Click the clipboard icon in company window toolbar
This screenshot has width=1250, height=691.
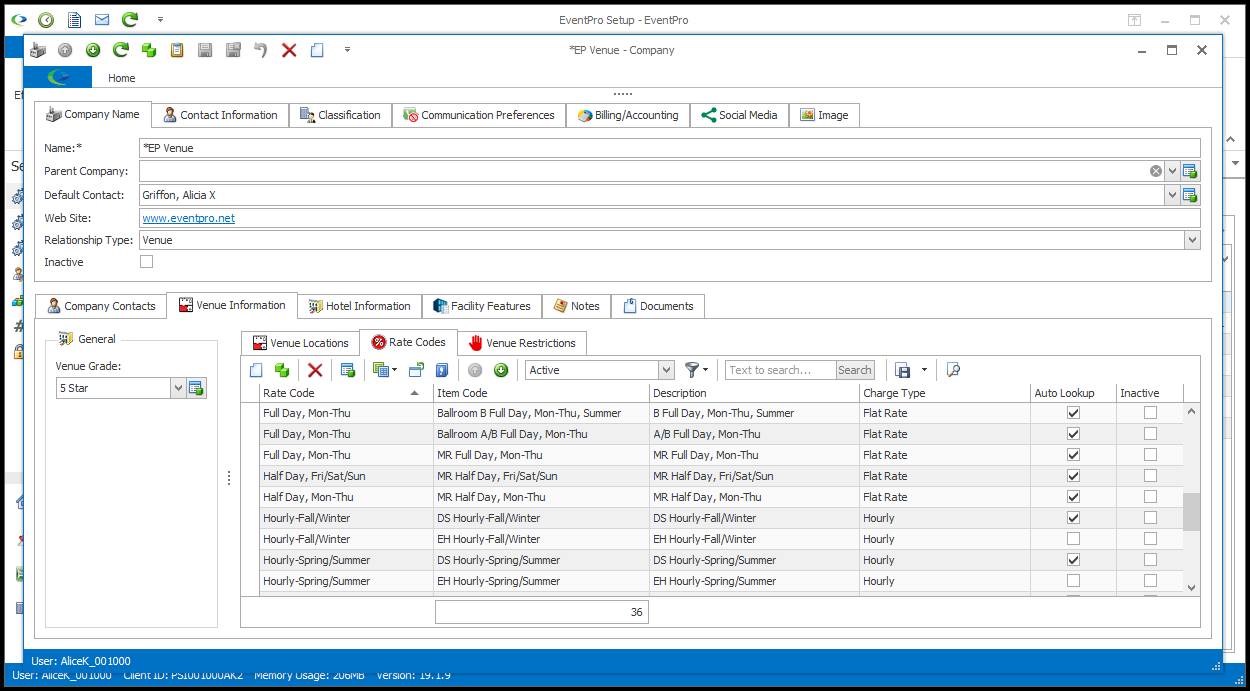click(x=177, y=50)
